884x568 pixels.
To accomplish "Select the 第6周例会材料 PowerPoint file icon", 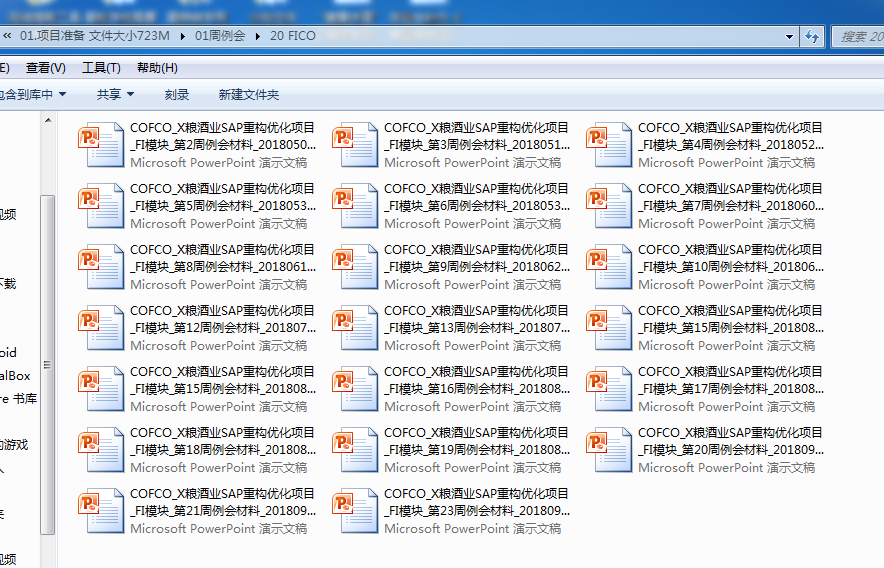I will pos(355,205).
